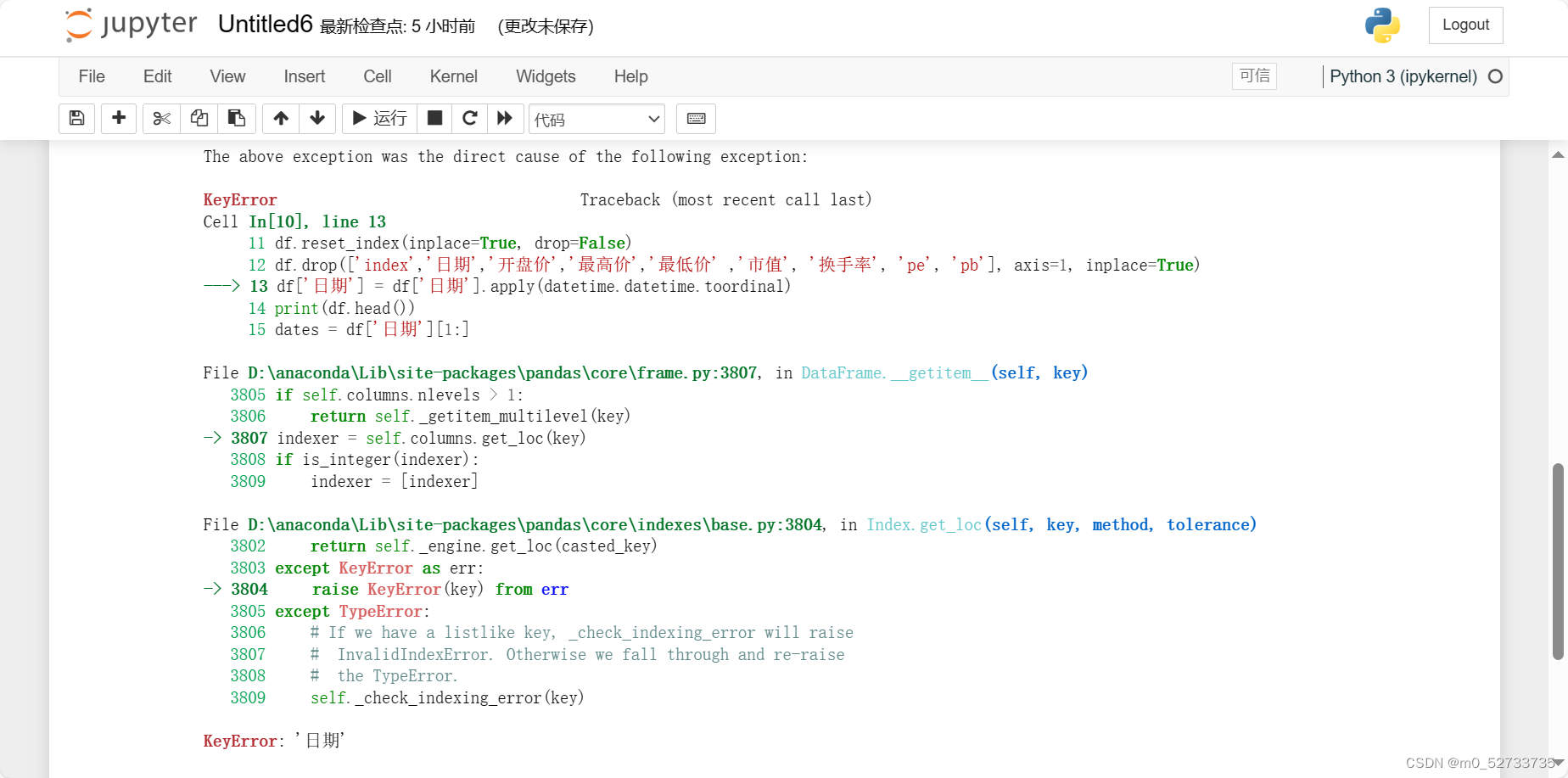1568x778 pixels.
Task: Open the cell type dropdown showing 代码
Action: click(x=596, y=119)
